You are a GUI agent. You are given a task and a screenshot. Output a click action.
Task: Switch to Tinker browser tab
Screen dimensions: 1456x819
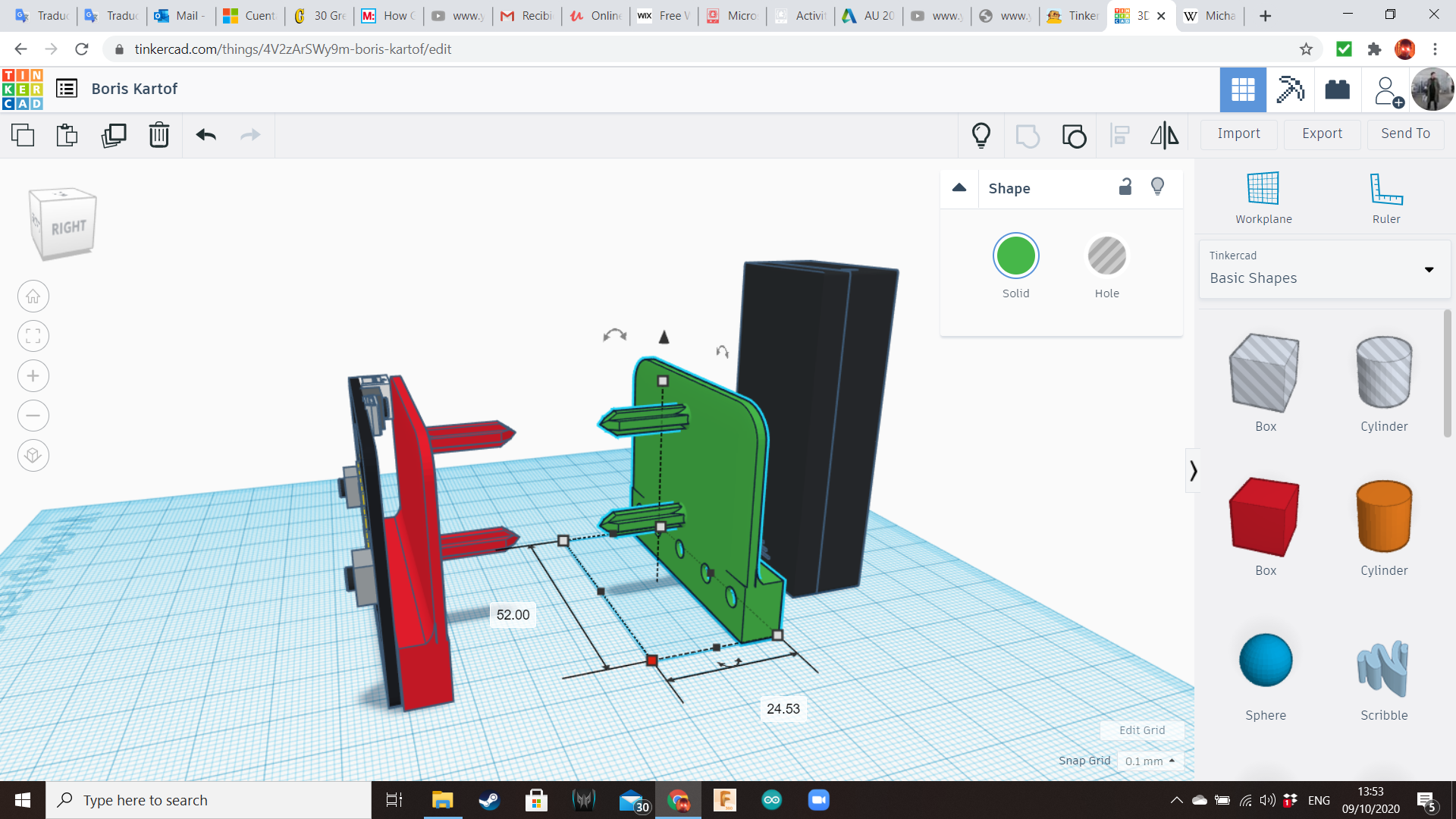[1073, 15]
